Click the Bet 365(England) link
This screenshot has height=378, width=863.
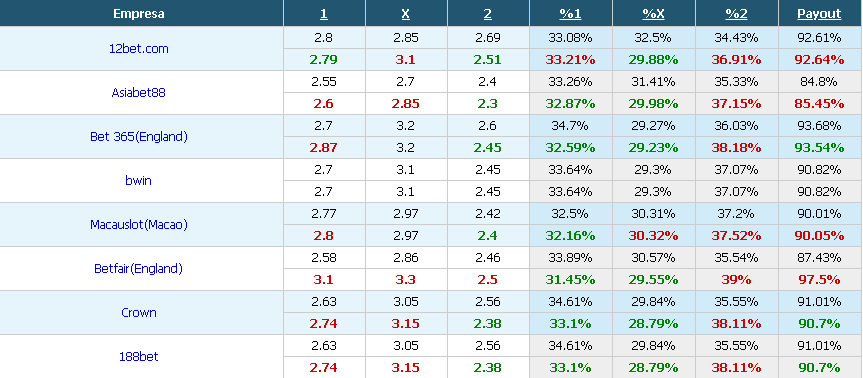(x=139, y=136)
